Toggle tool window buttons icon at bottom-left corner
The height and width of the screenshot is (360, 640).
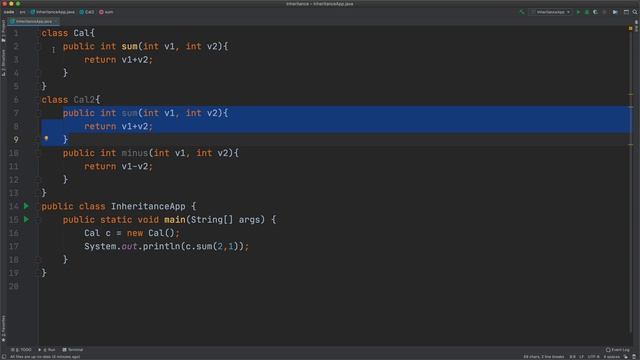click(x=3, y=357)
